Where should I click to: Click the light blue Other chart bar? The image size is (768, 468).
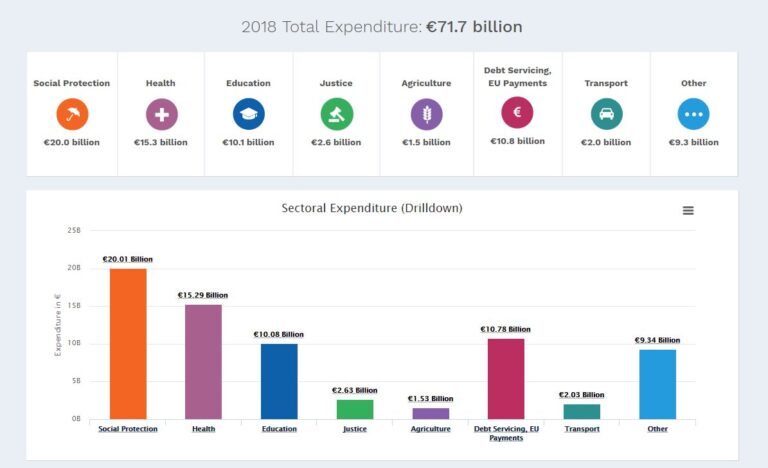[657, 383]
